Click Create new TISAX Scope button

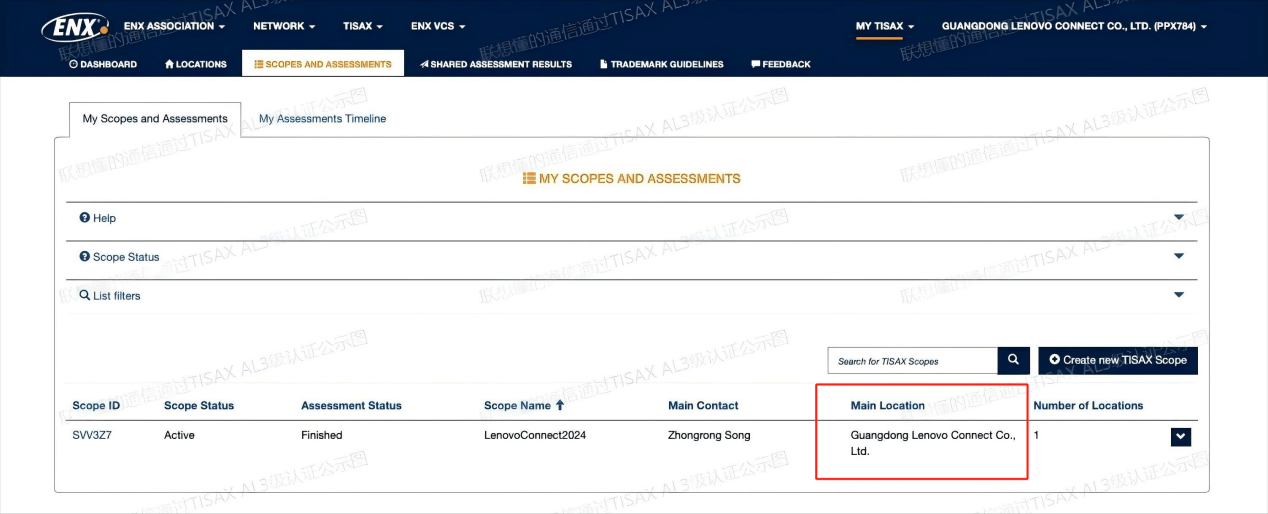click(1117, 360)
